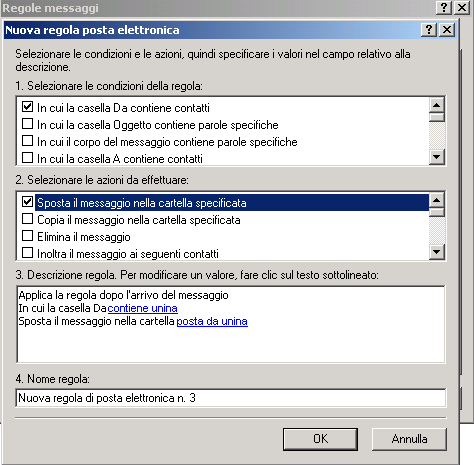Enable the 'Elimina il messaggio' action

click(27, 236)
